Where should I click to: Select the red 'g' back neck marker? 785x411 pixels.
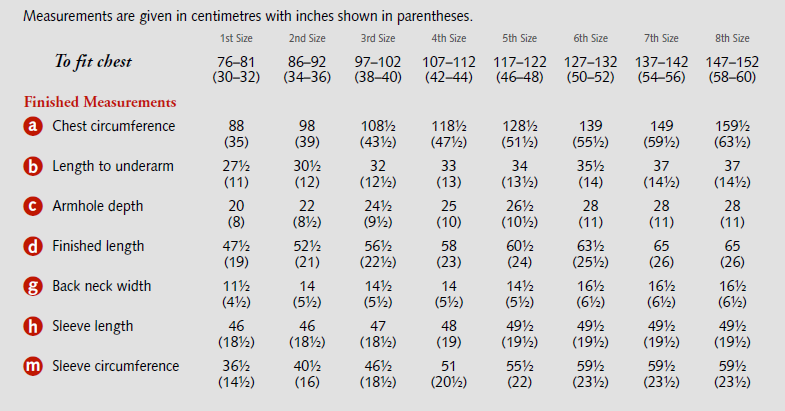pyautogui.click(x=33, y=286)
